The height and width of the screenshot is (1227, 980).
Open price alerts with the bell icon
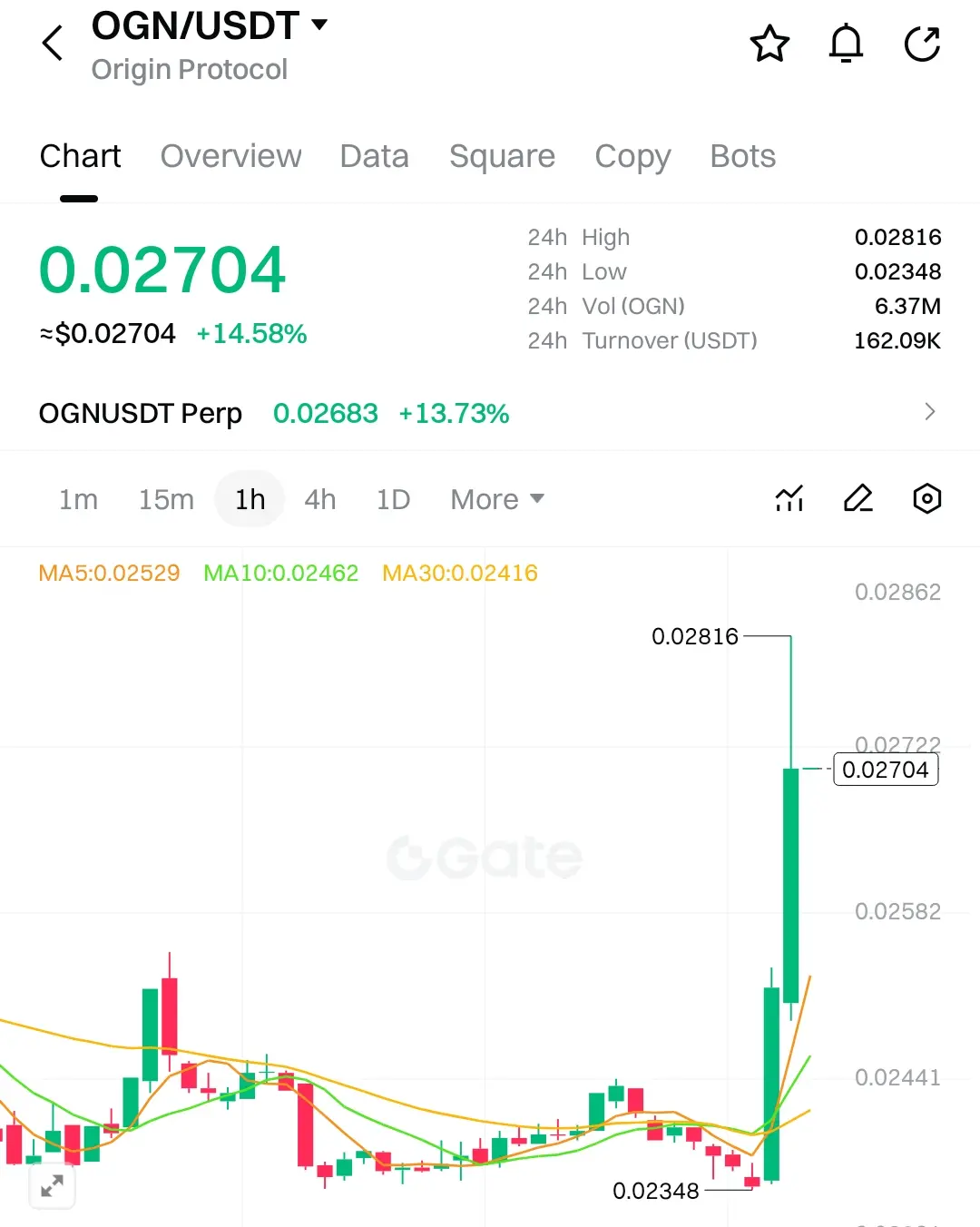click(x=846, y=44)
